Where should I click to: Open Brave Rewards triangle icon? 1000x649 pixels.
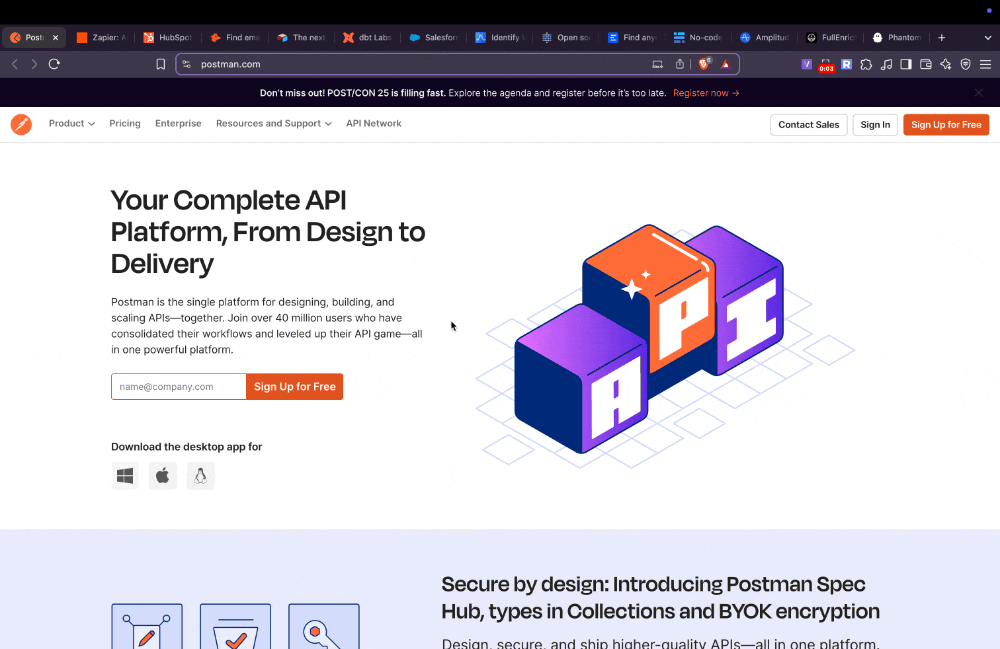click(x=725, y=64)
